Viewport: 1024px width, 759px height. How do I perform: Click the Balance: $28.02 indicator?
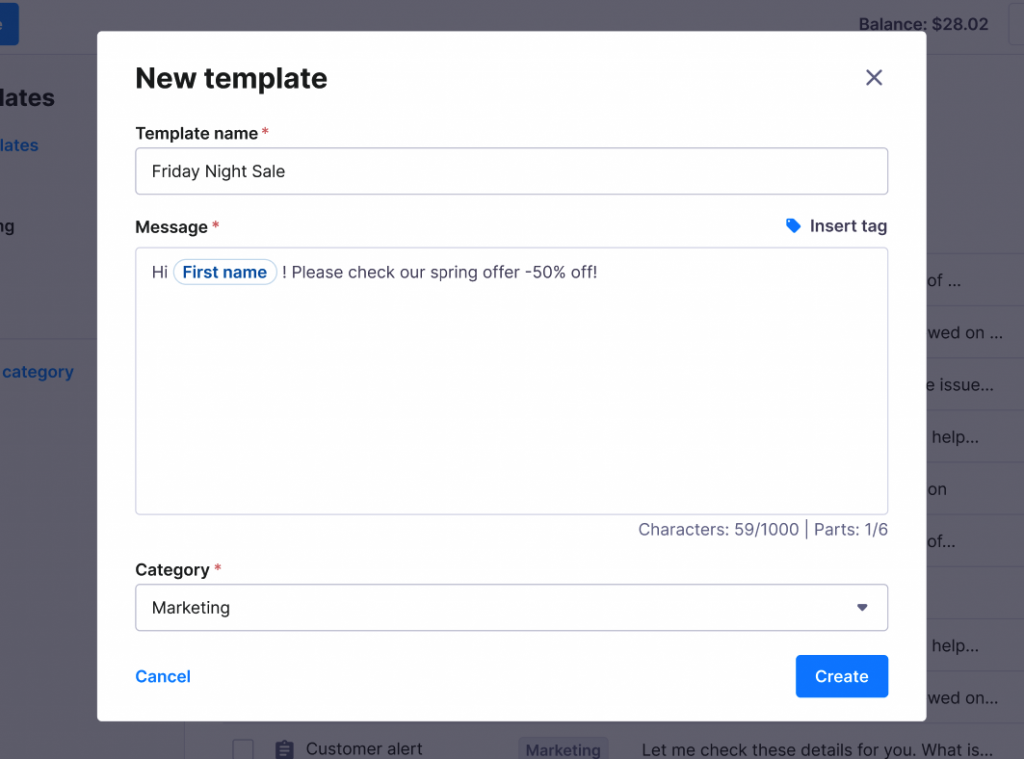pos(923,24)
